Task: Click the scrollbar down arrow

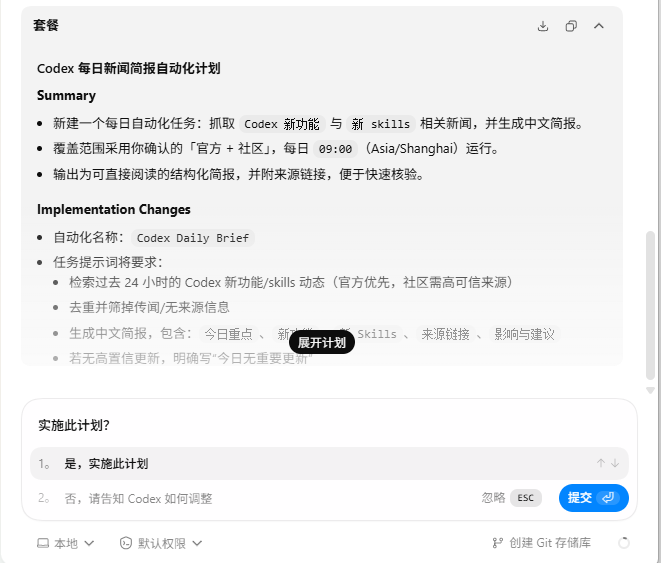Action: click(650, 391)
